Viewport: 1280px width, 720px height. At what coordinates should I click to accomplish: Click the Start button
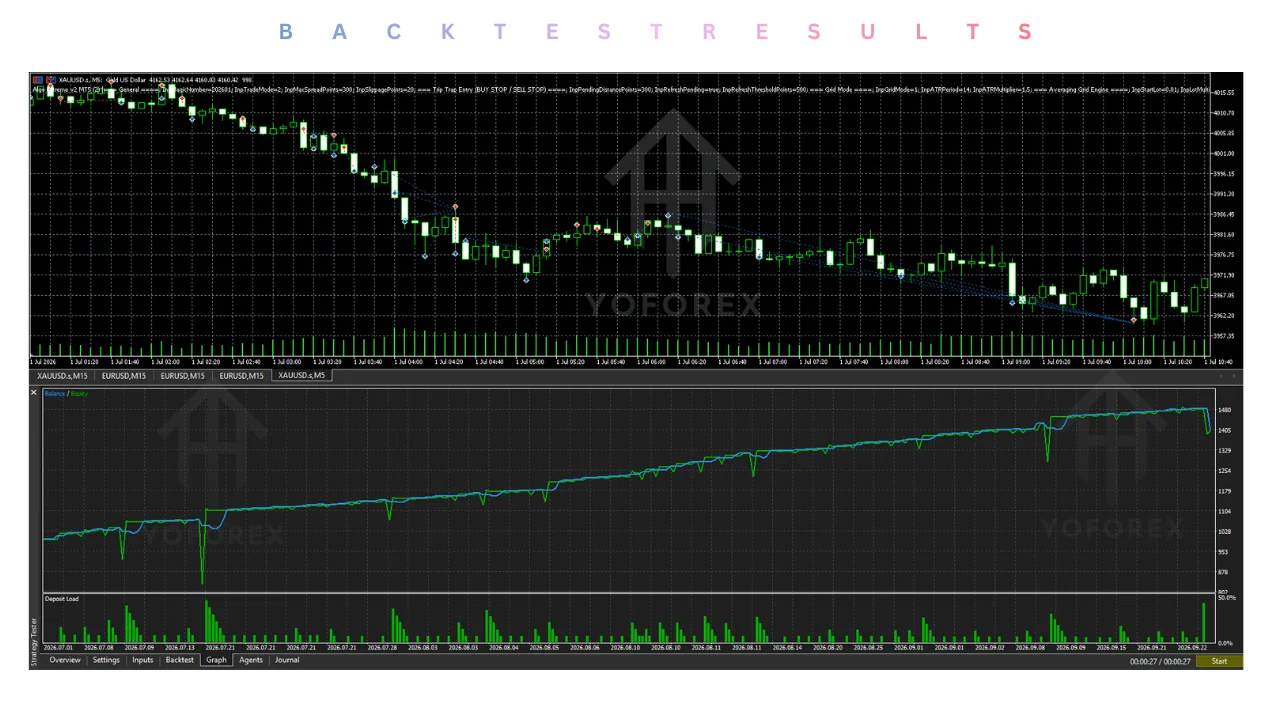(x=1219, y=661)
